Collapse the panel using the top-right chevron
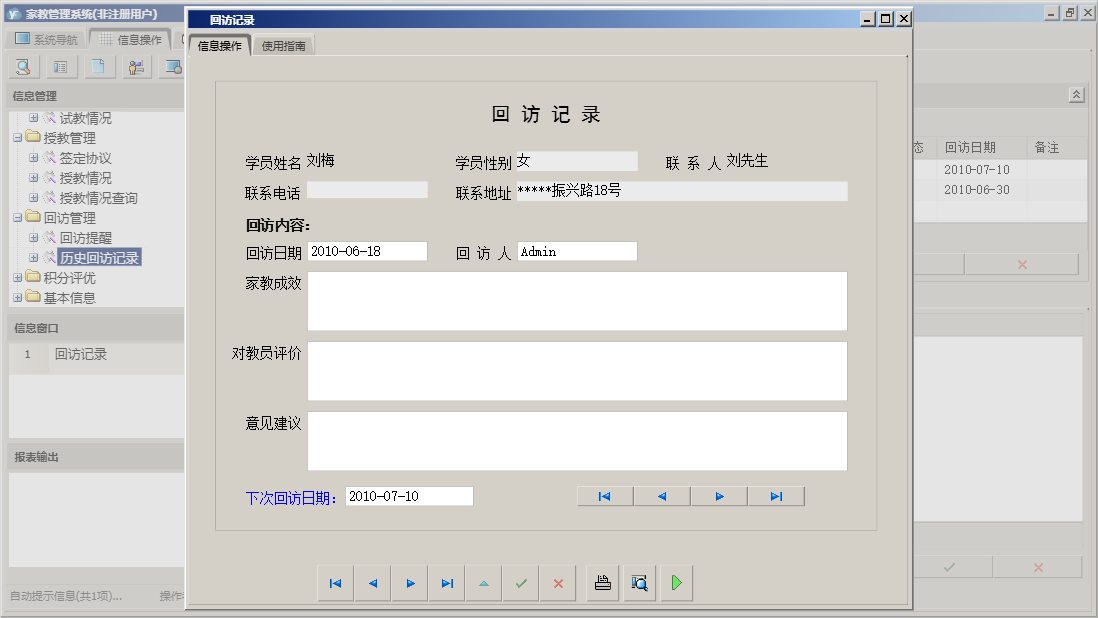1098x618 pixels. [x=1077, y=94]
